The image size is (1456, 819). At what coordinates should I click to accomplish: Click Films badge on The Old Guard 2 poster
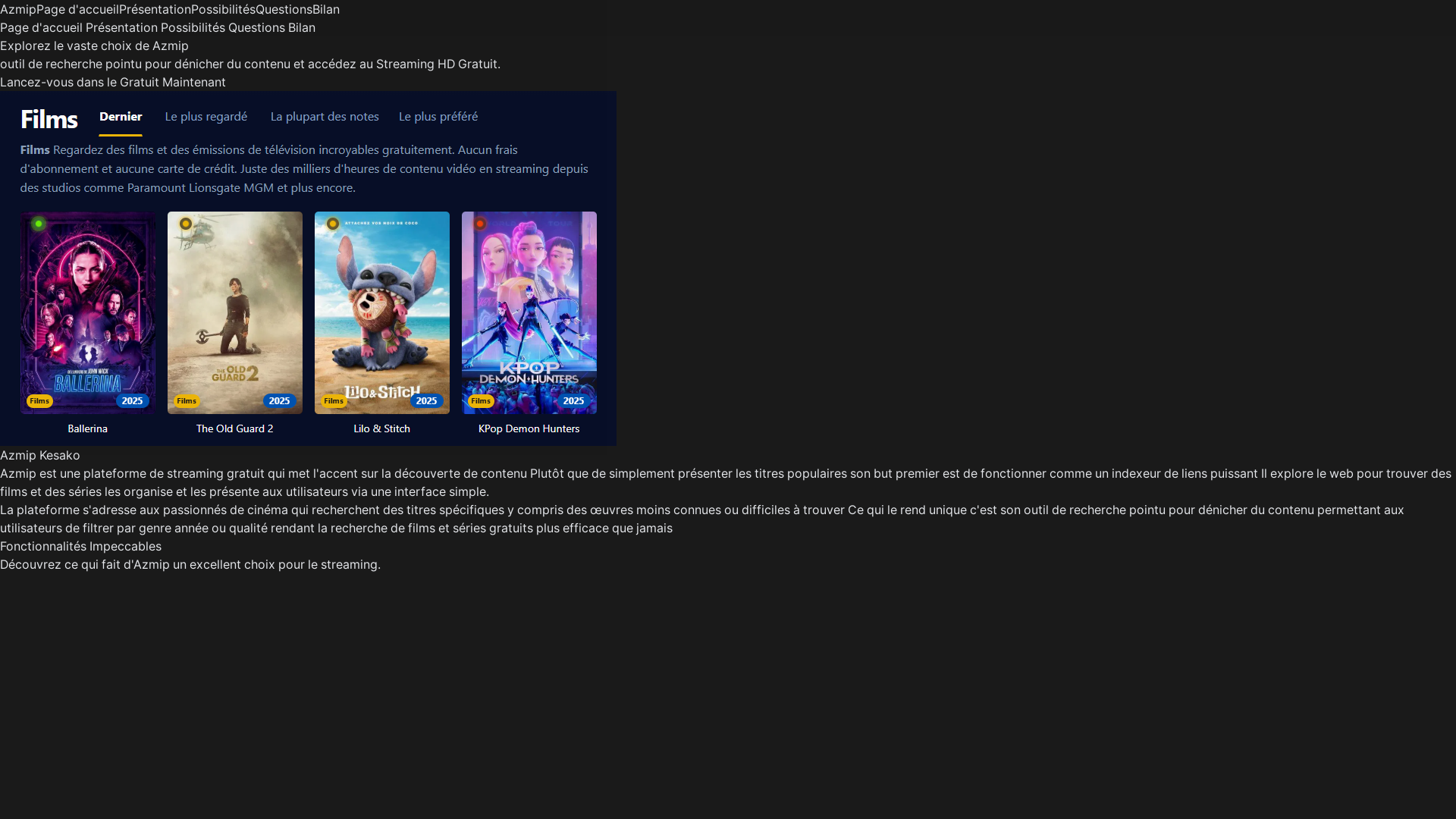[x=187, y=401]
